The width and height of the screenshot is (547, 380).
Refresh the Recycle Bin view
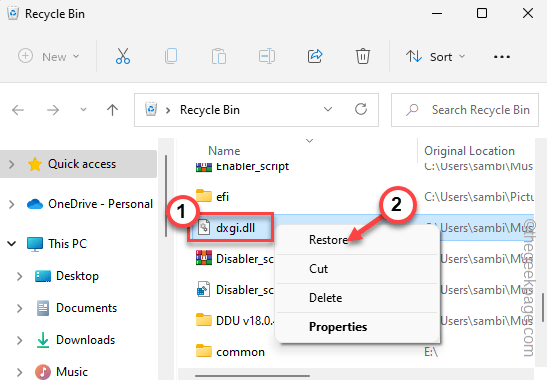(x=361, y=109)
